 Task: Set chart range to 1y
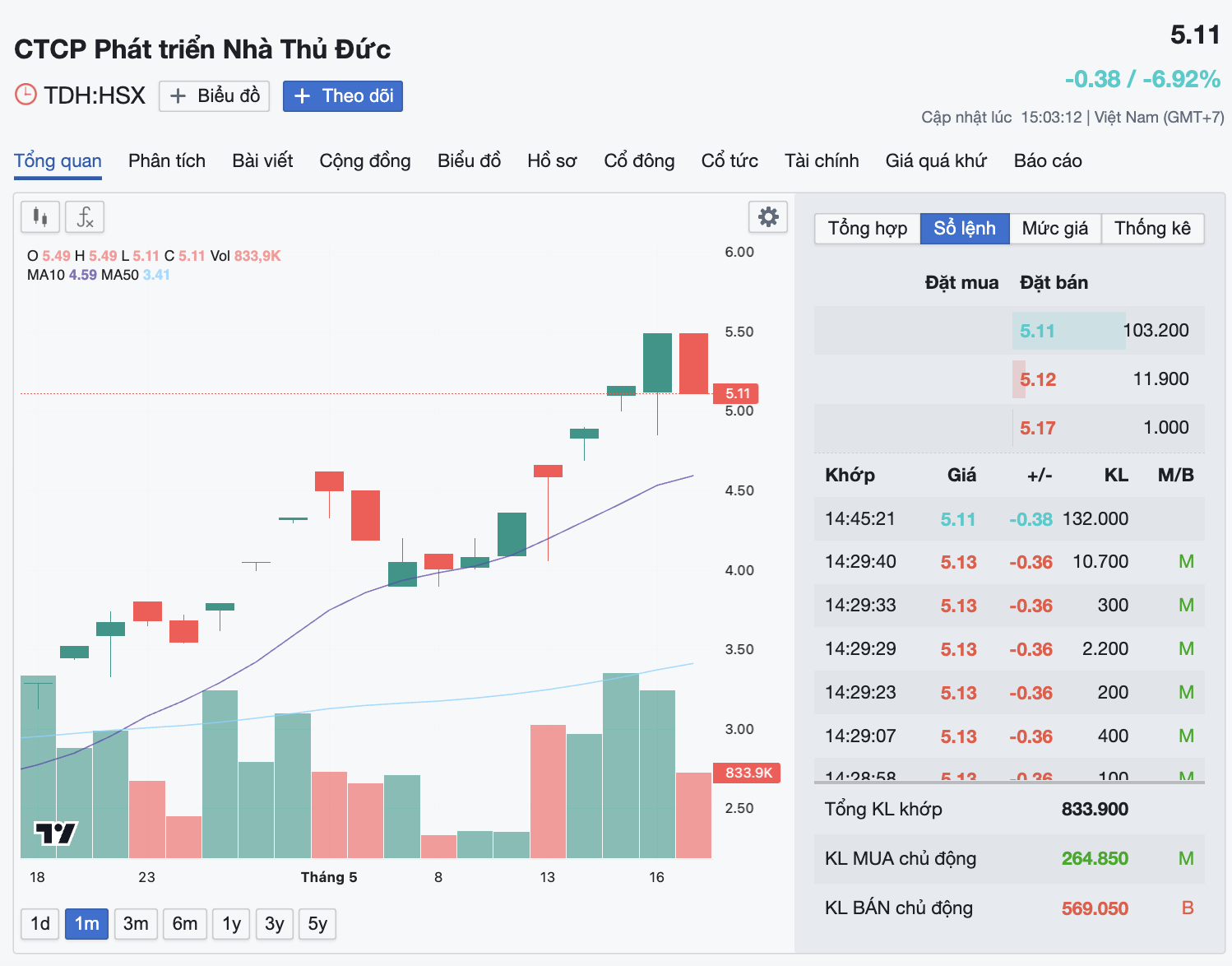click(232, 924)
